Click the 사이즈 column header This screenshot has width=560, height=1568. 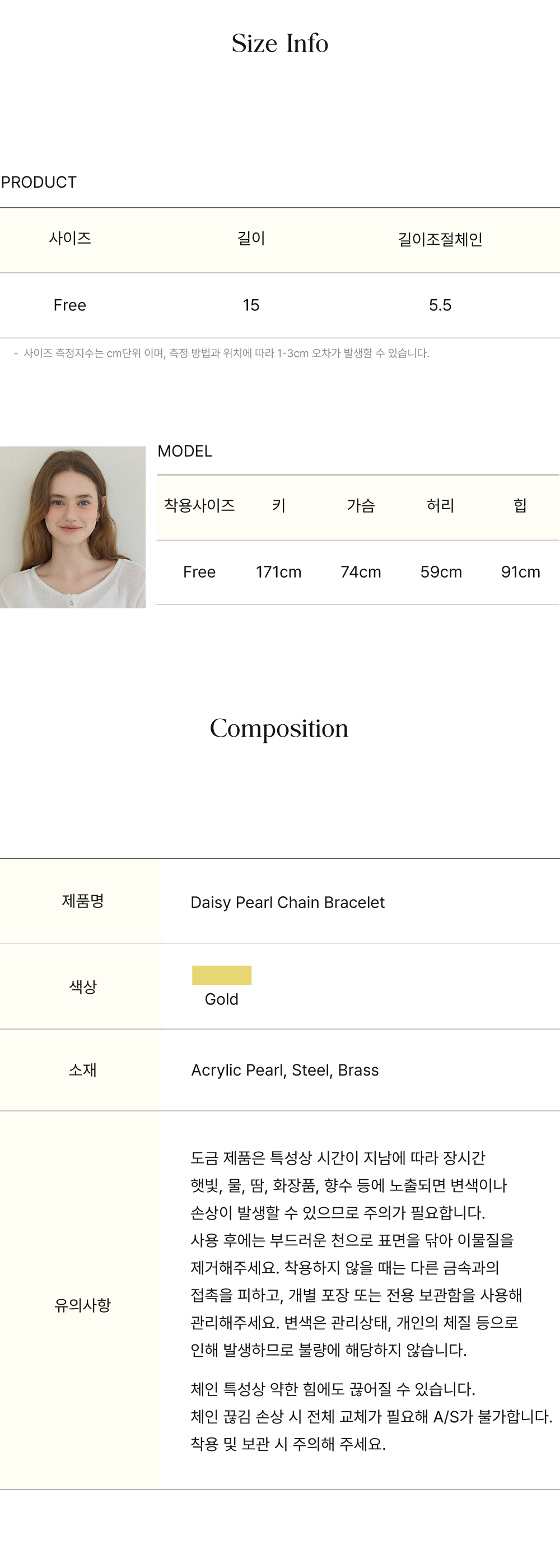point(70,238)
